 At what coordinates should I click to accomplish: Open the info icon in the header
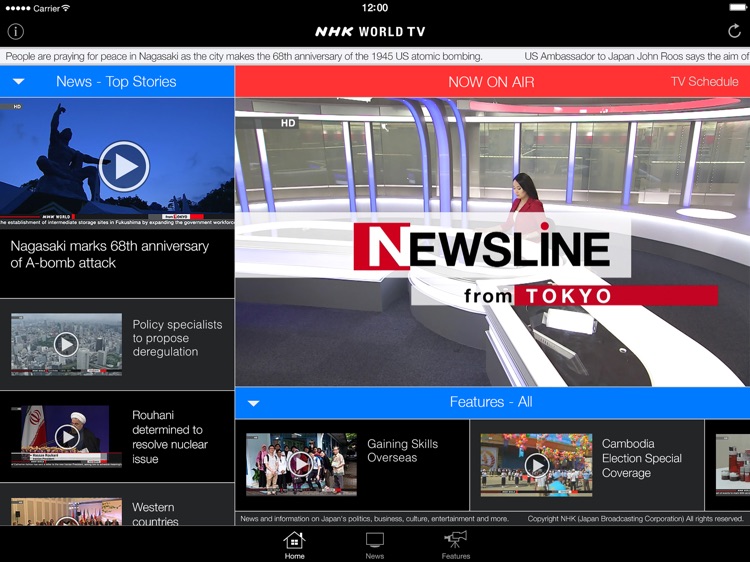pyautogui.click(x=15, y=32)
